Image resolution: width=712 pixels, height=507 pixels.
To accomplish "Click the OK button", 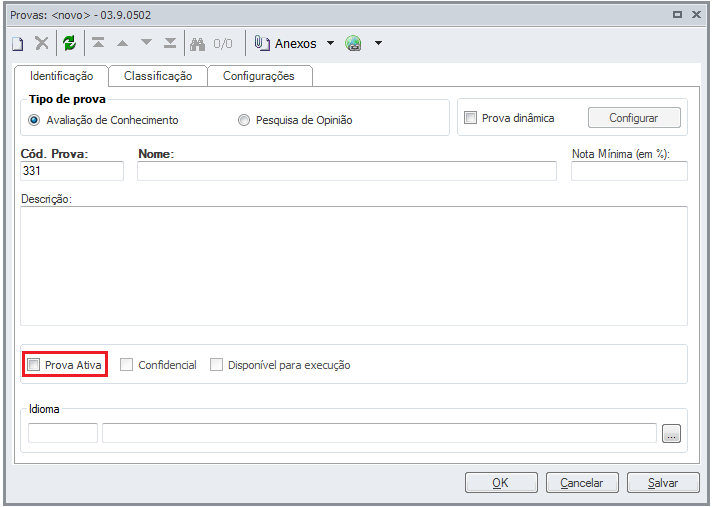I will pyautogui.click(x=501, y=482).
